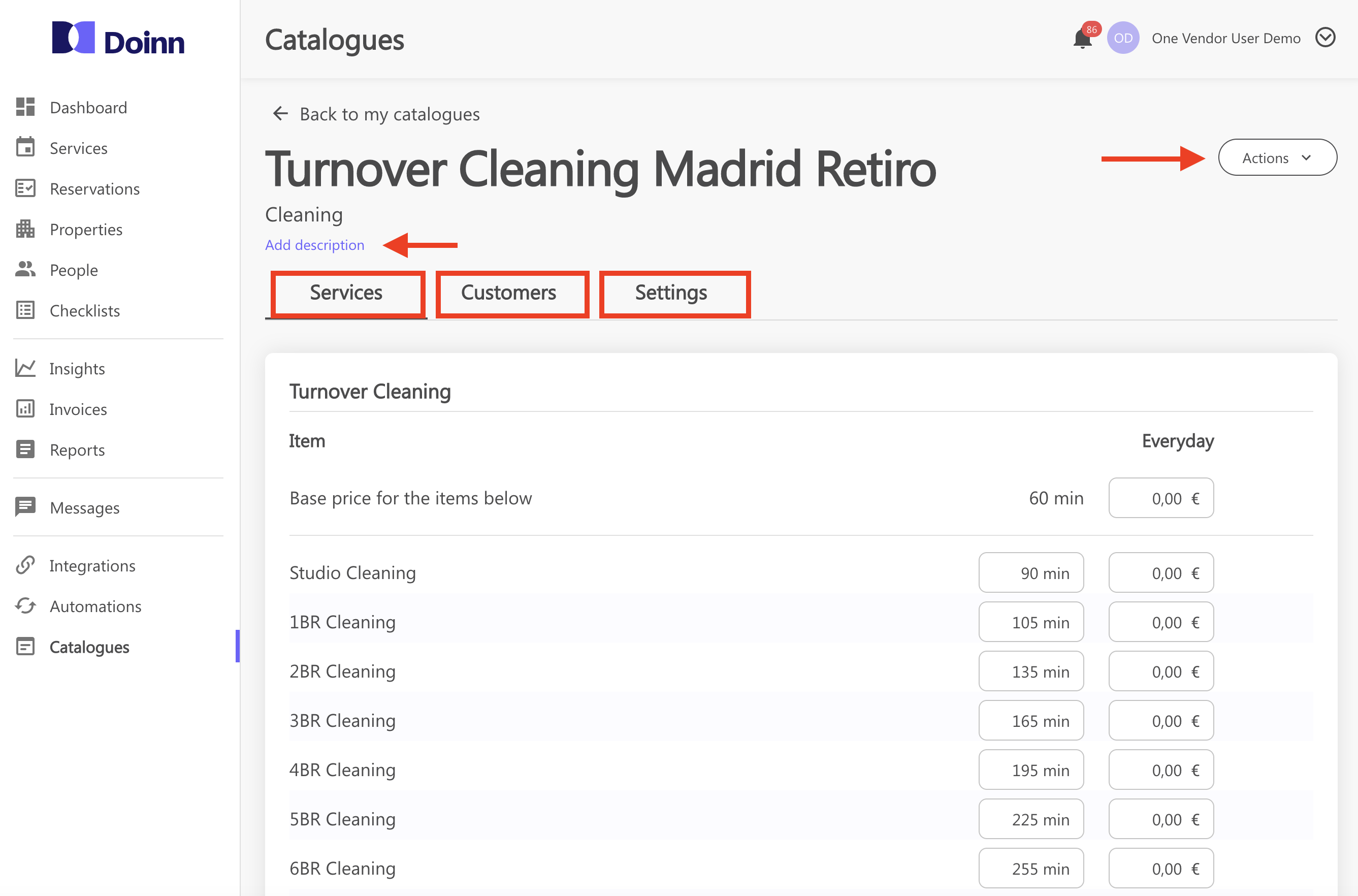Edit 6BR Cleaning price field
The width and height of the screenshot is (1358, 896).
tap(1161, 868)
